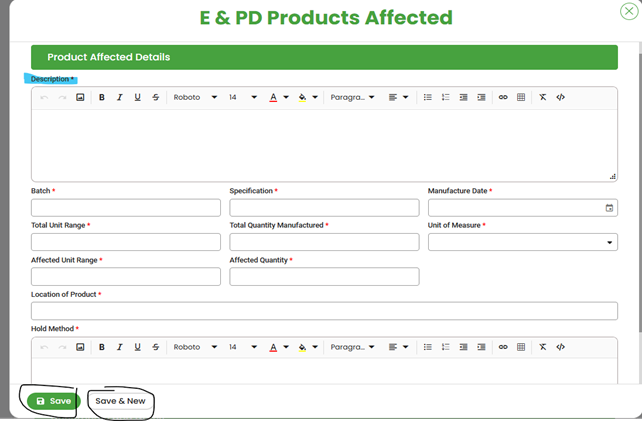Insert table in Description editor
This screenshot has height=422, width=642.
[521, 97]
